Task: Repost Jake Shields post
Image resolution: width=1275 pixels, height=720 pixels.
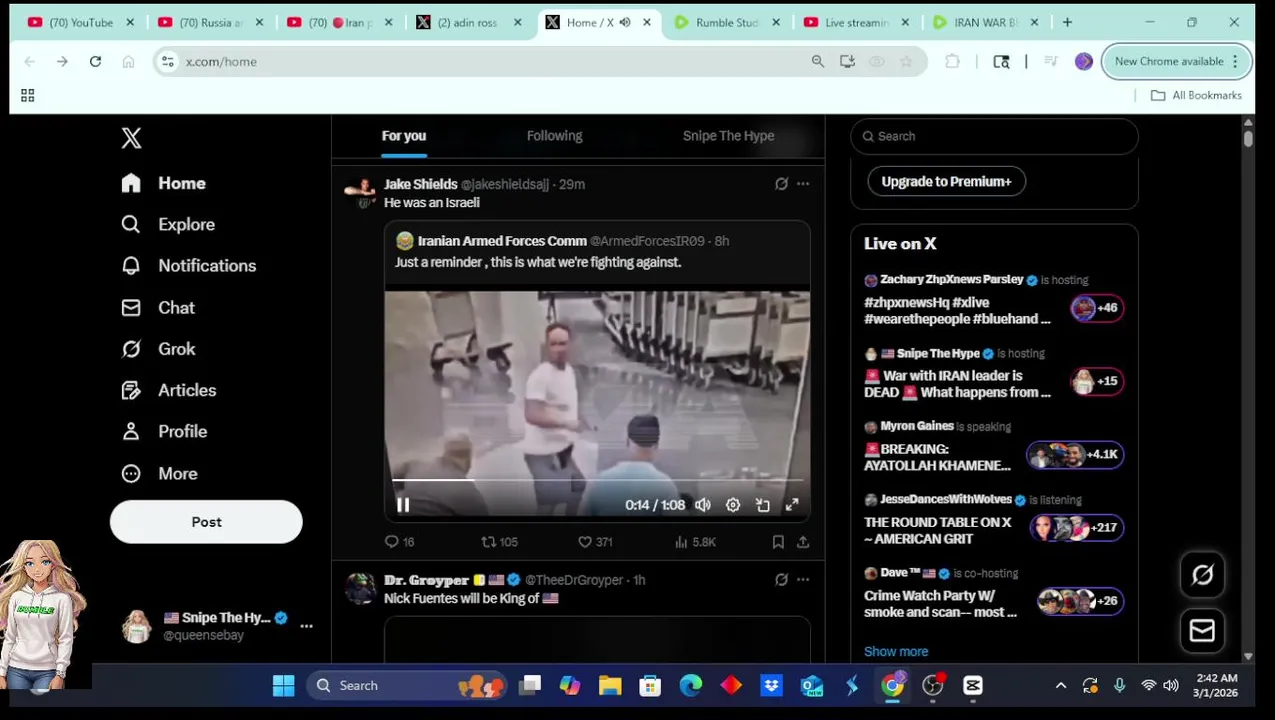Action: click(x=499, y=542)
